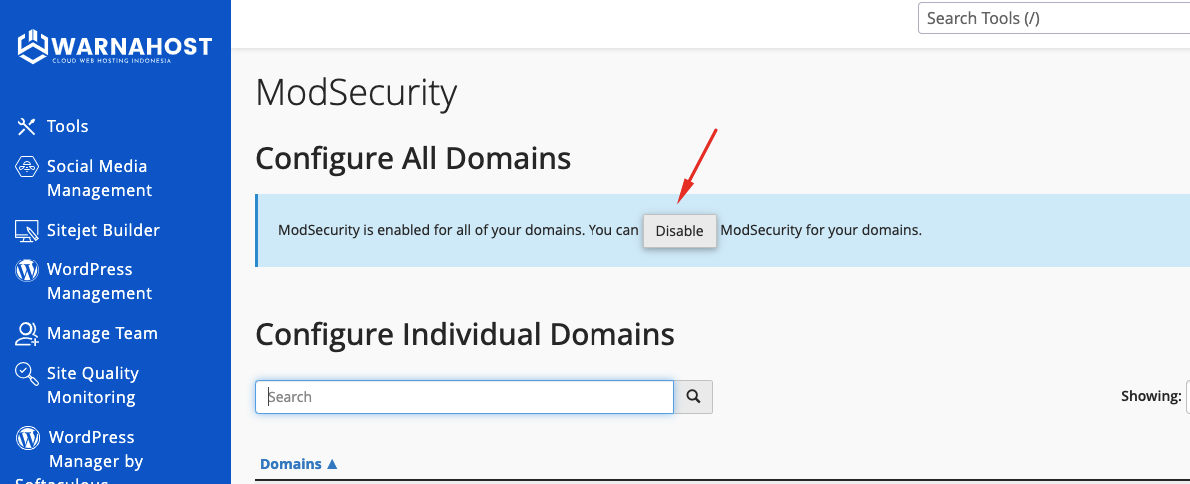Image resolution: width=1190 pixels, height=484 pixels.
Task: Click the WarnaHost logo
Action: coord(115,47)
